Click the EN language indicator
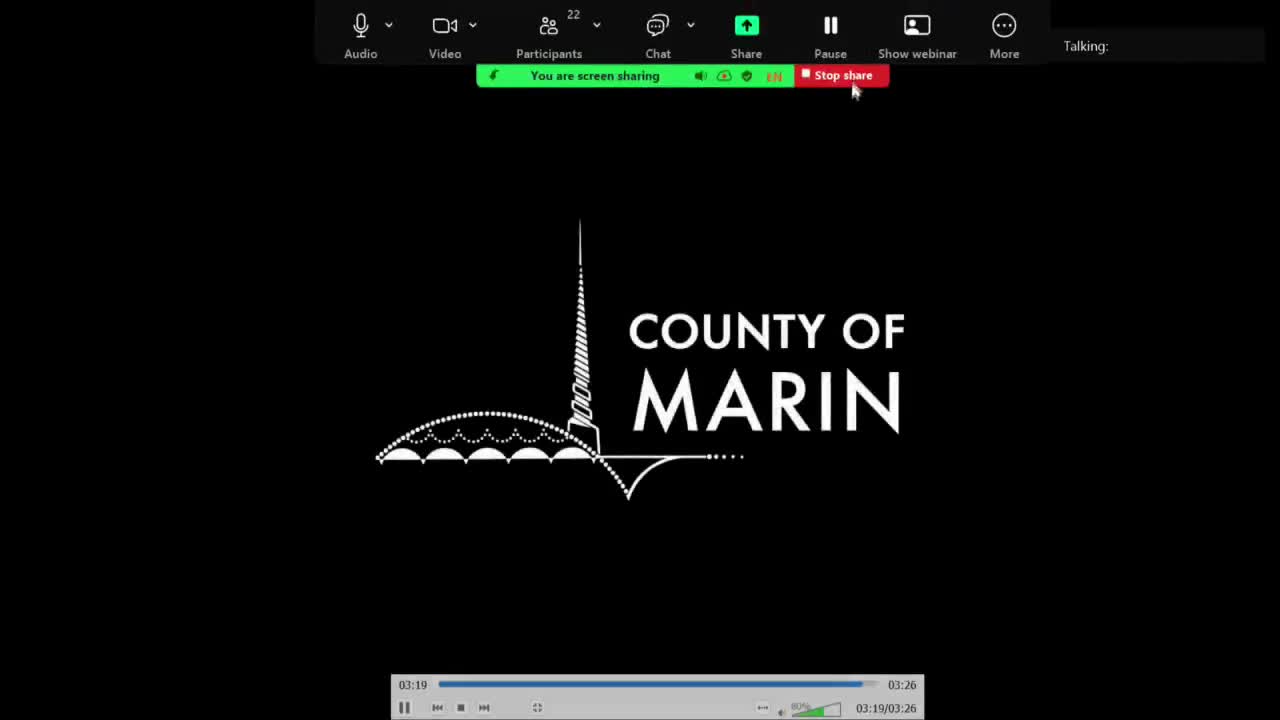The image size is (1280, 720). 773,76
